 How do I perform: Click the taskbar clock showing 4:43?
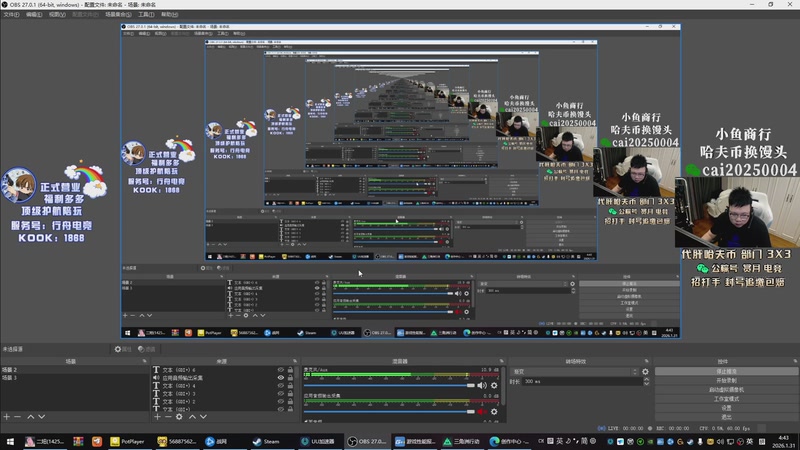(783, 442)
